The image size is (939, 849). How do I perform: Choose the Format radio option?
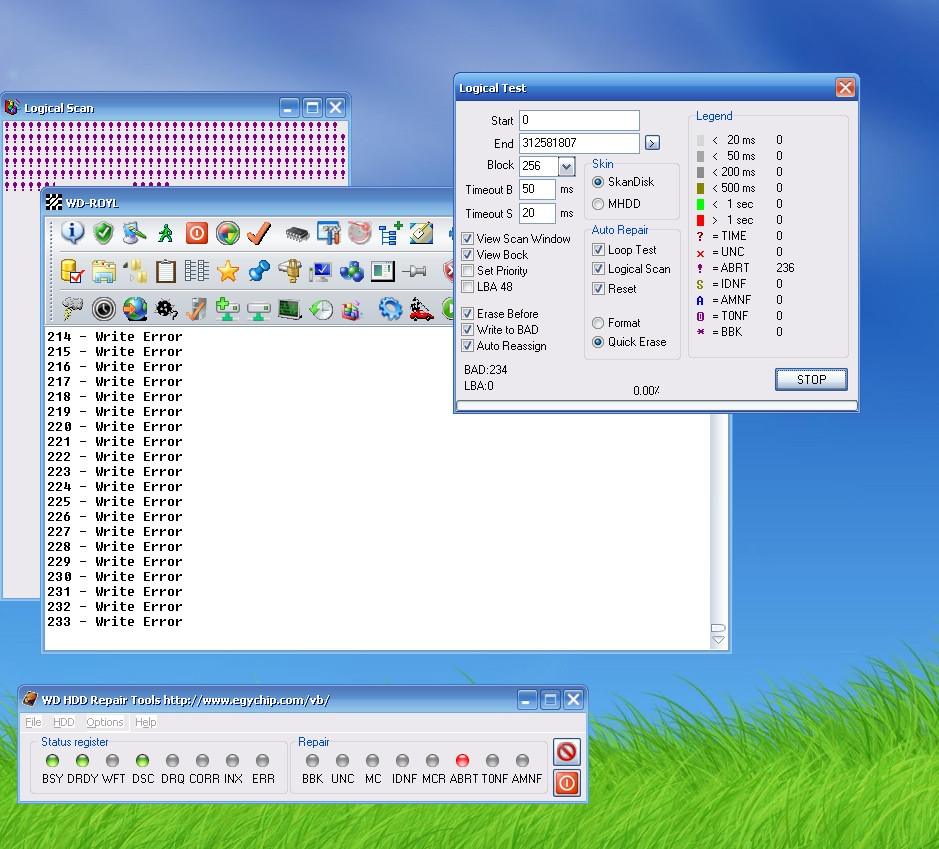599,323
